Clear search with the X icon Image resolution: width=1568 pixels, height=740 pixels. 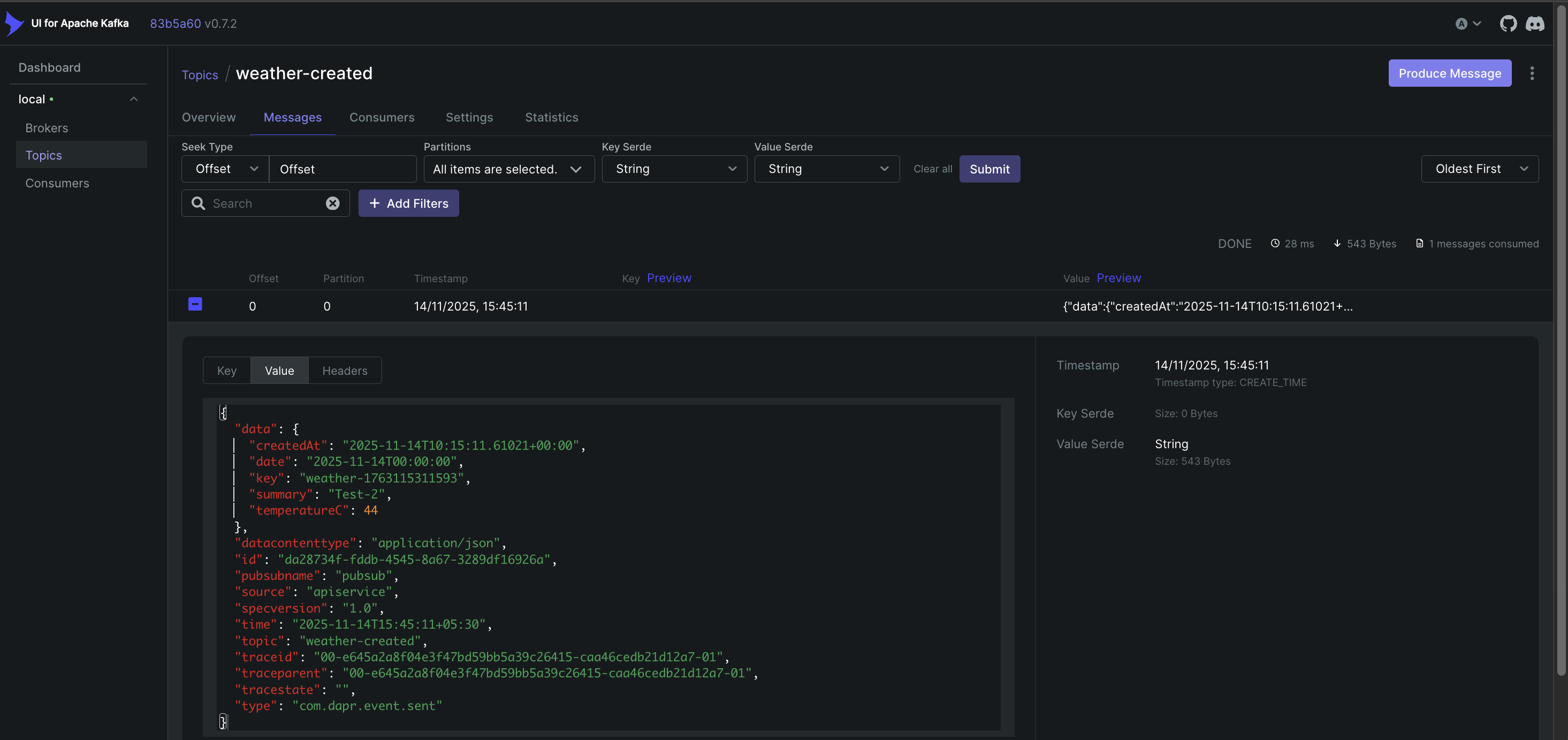[332, 203]
